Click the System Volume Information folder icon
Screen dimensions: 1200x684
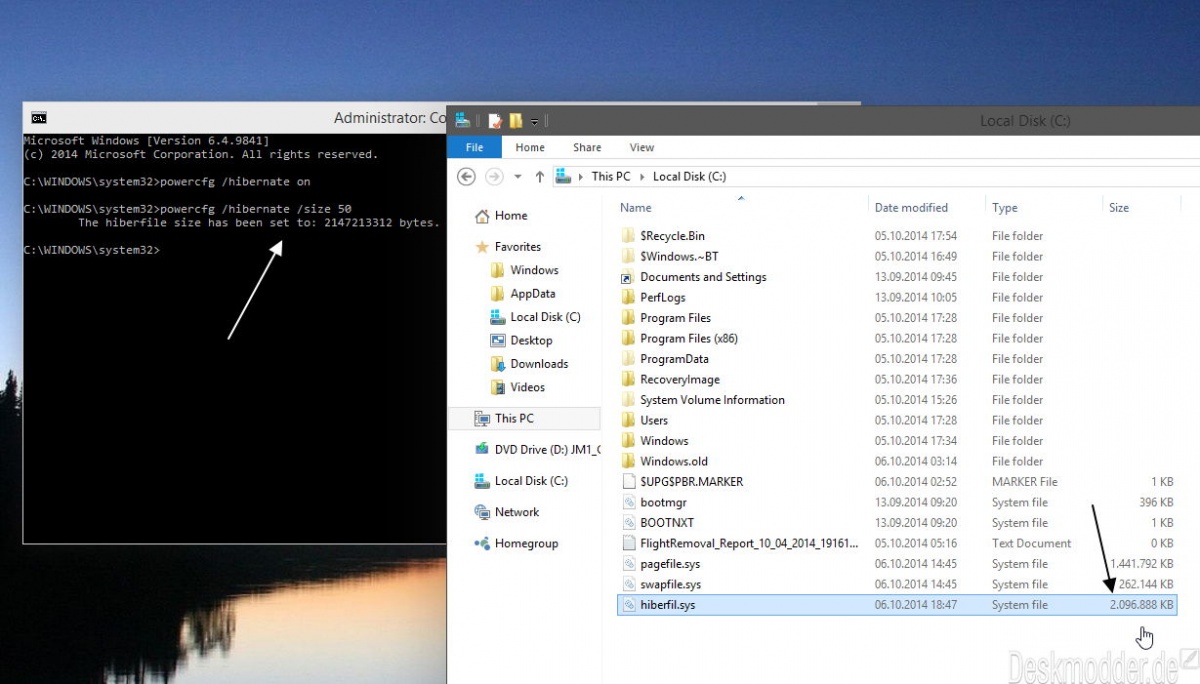(628, 400)
